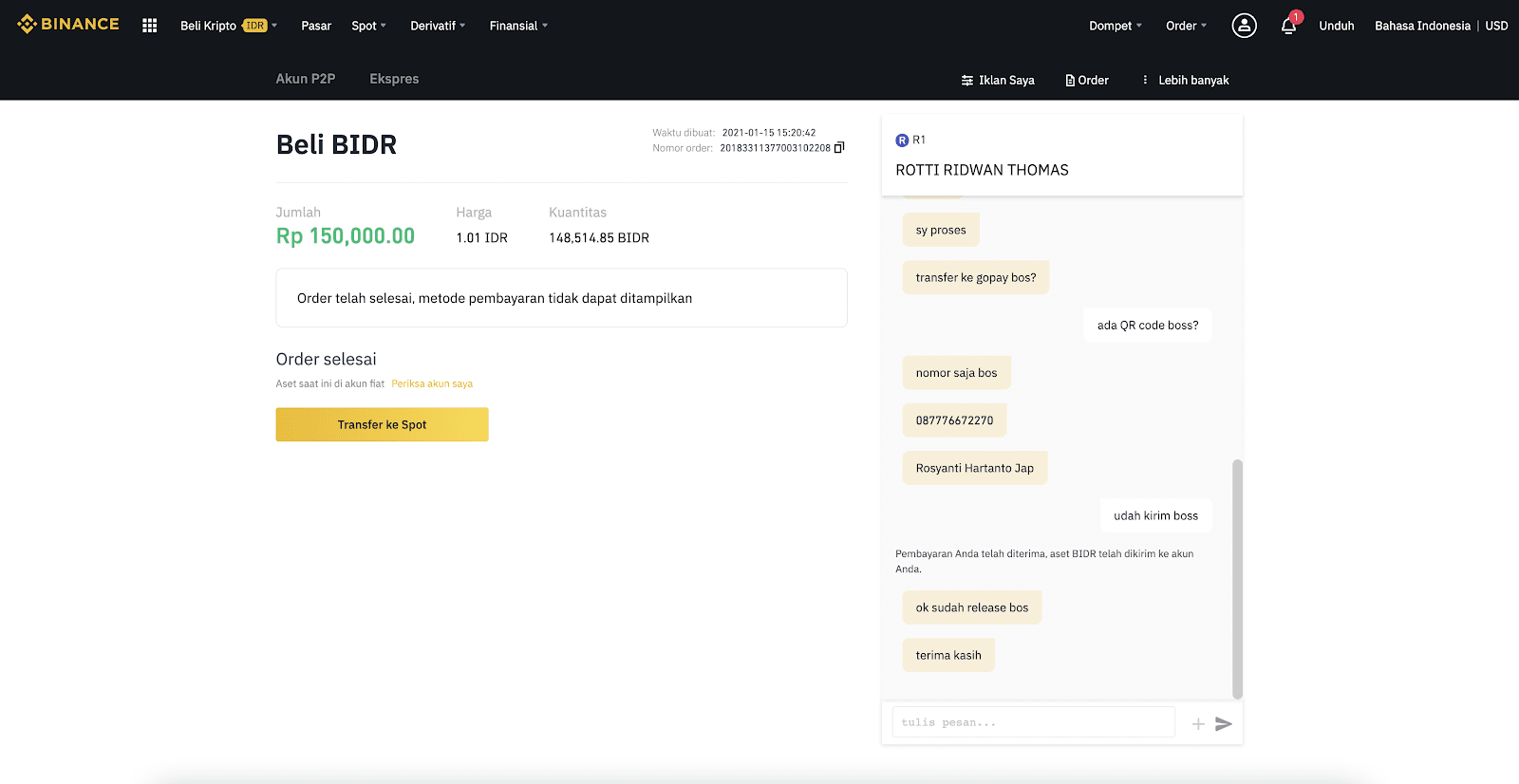Click the tulis pesan message input field

pyautogui.click(x=1033, y=722)
